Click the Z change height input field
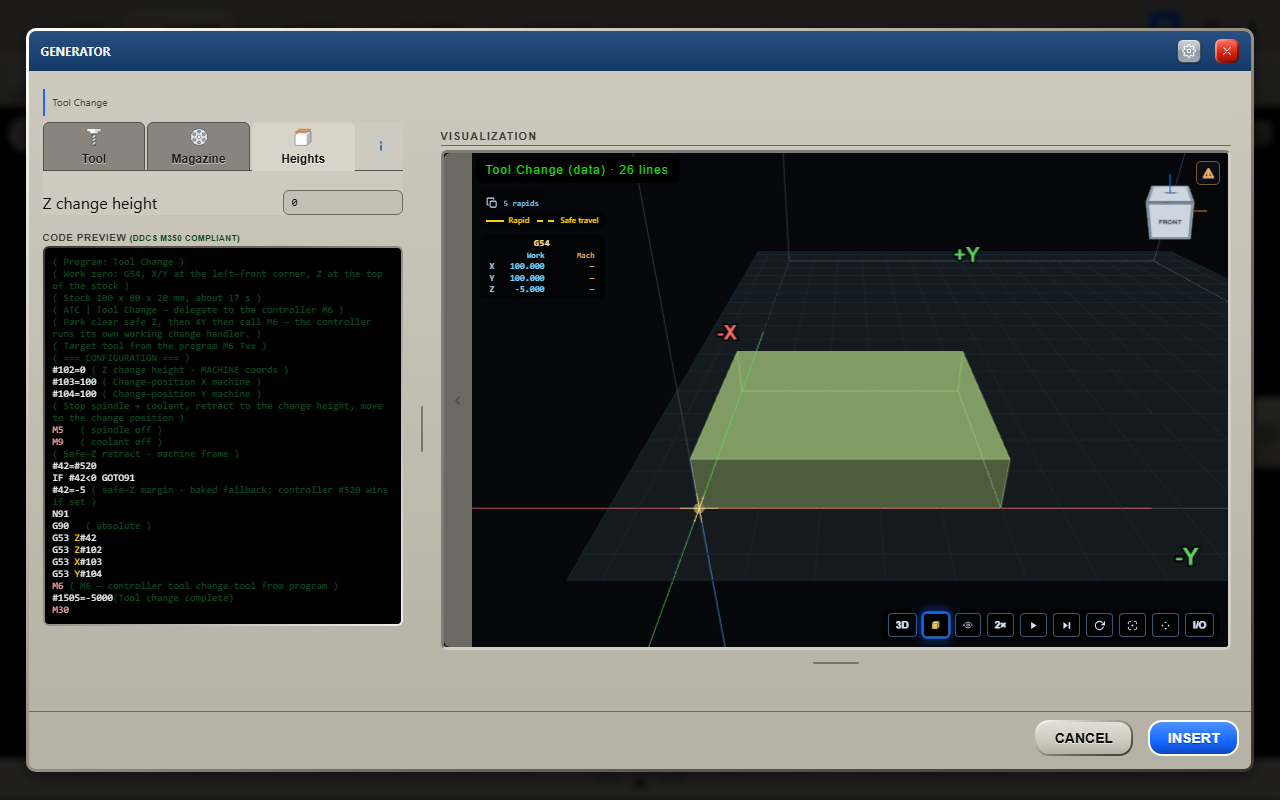The width and height of the screenshot is (1280, 800). point(343,203)
